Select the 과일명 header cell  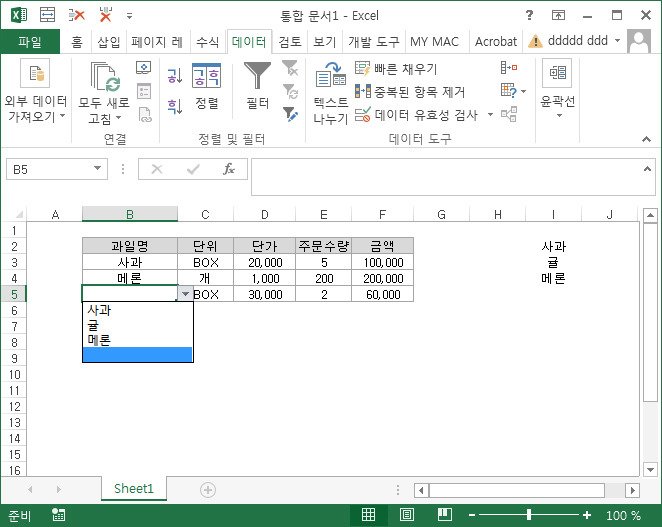click(130, 246)
